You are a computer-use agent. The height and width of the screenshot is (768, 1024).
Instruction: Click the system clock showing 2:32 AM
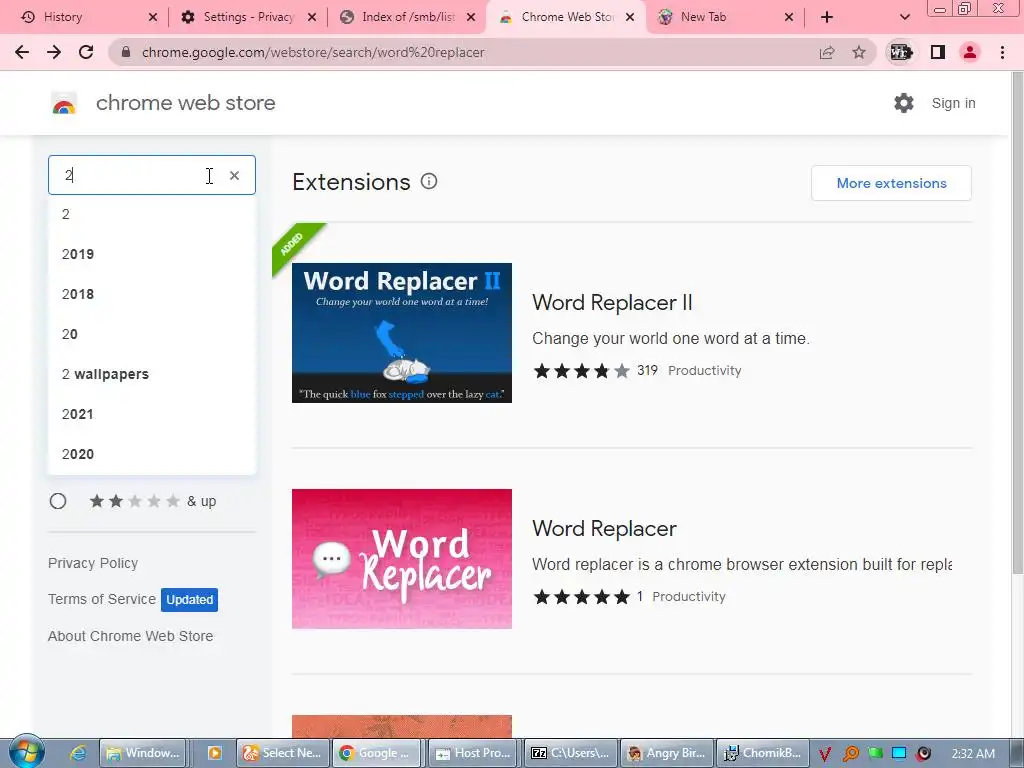pyautogui.click(x=973, y=754)
